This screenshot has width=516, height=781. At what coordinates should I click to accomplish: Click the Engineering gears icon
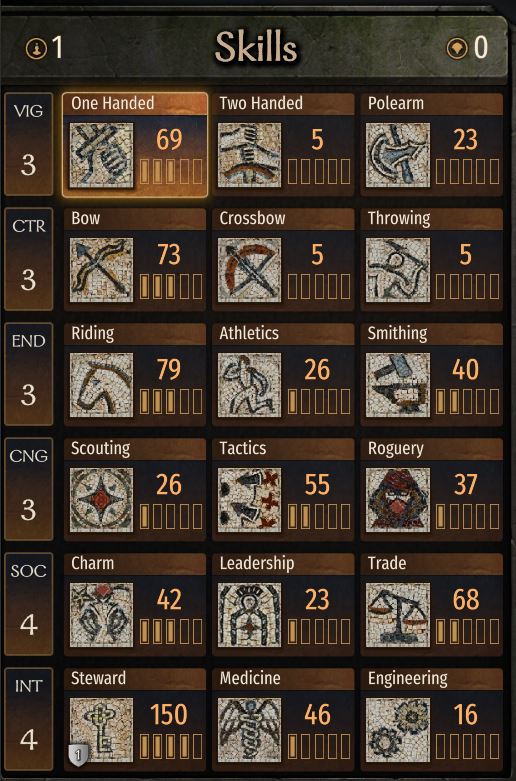(x=398, y=730)
